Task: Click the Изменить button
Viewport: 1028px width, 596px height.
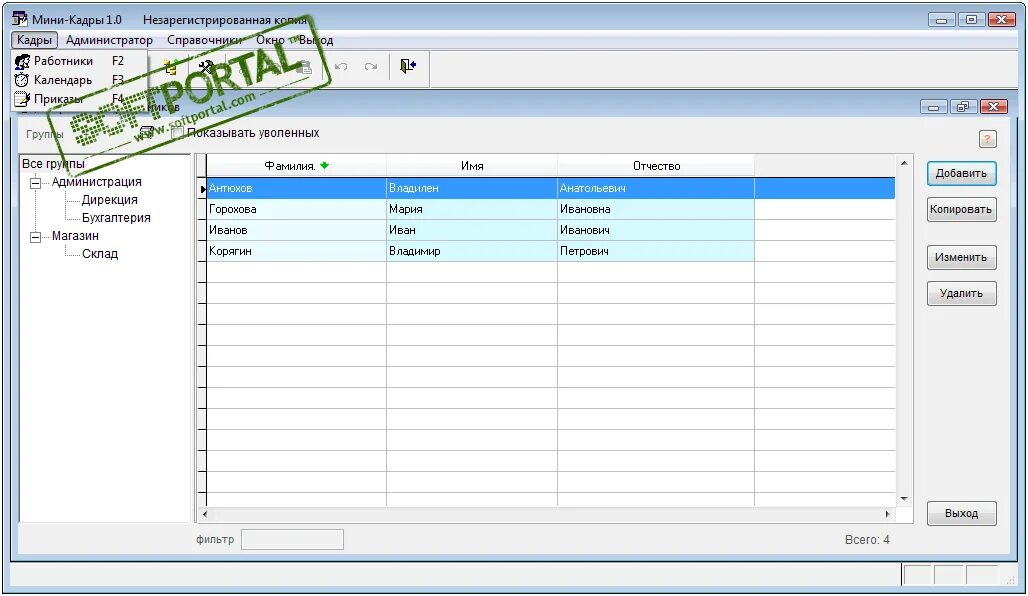Action: (x=961, y=258)
